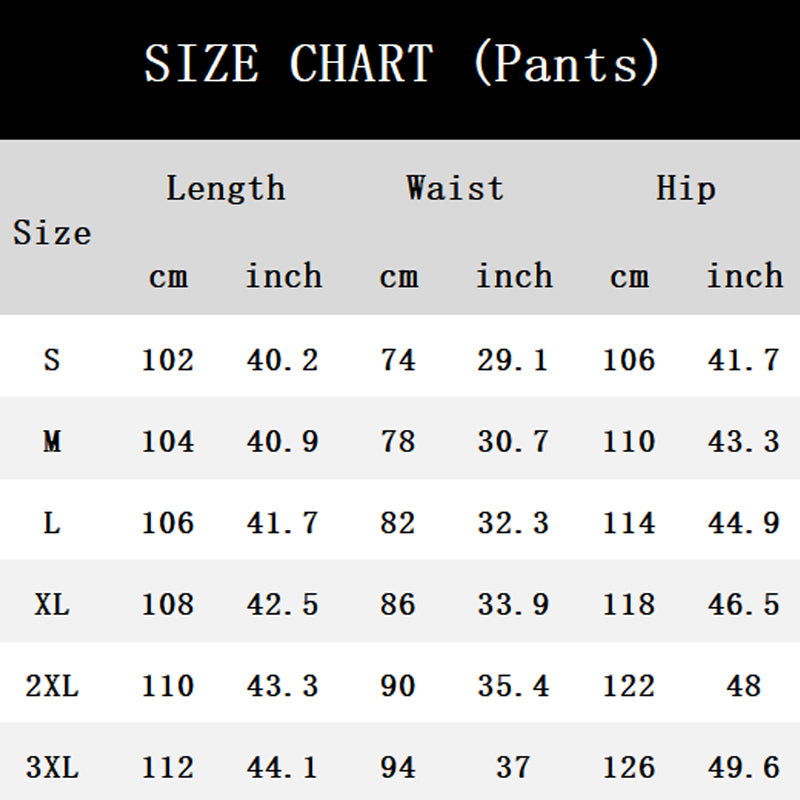Click the S size row label

[x=52, y=359]
